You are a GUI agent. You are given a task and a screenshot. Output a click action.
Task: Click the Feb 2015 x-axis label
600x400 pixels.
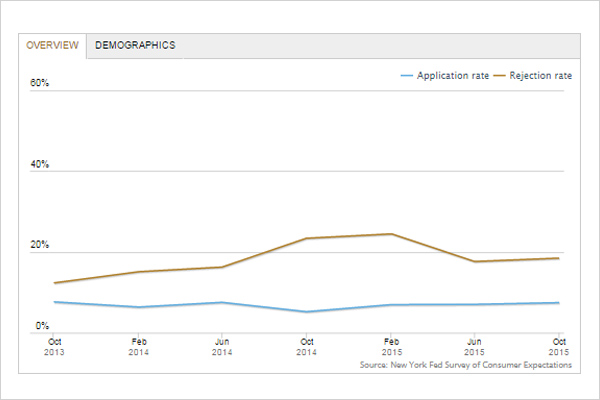390,344
